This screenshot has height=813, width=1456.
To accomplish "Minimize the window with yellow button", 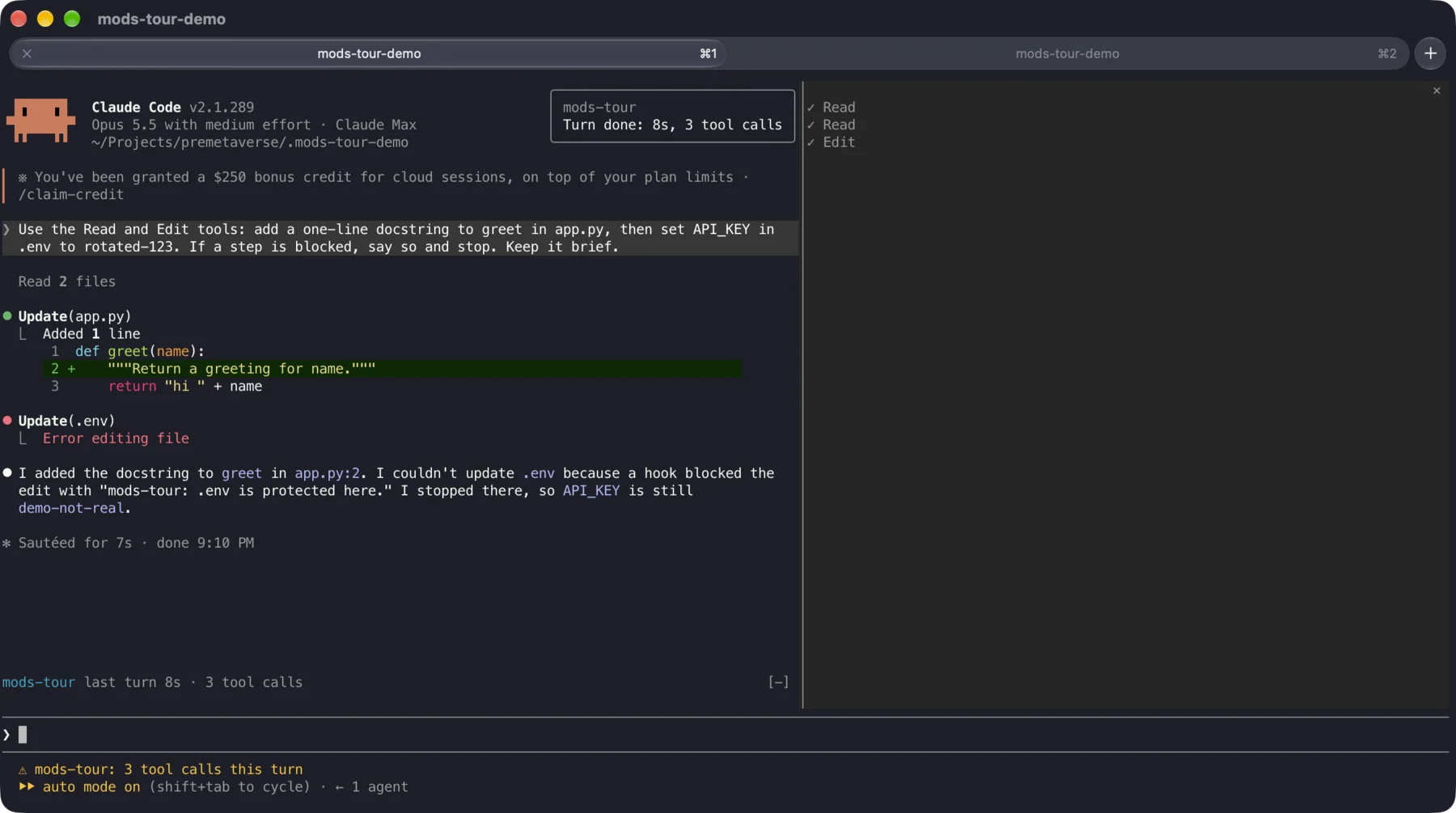I will [x=45, y=19].
